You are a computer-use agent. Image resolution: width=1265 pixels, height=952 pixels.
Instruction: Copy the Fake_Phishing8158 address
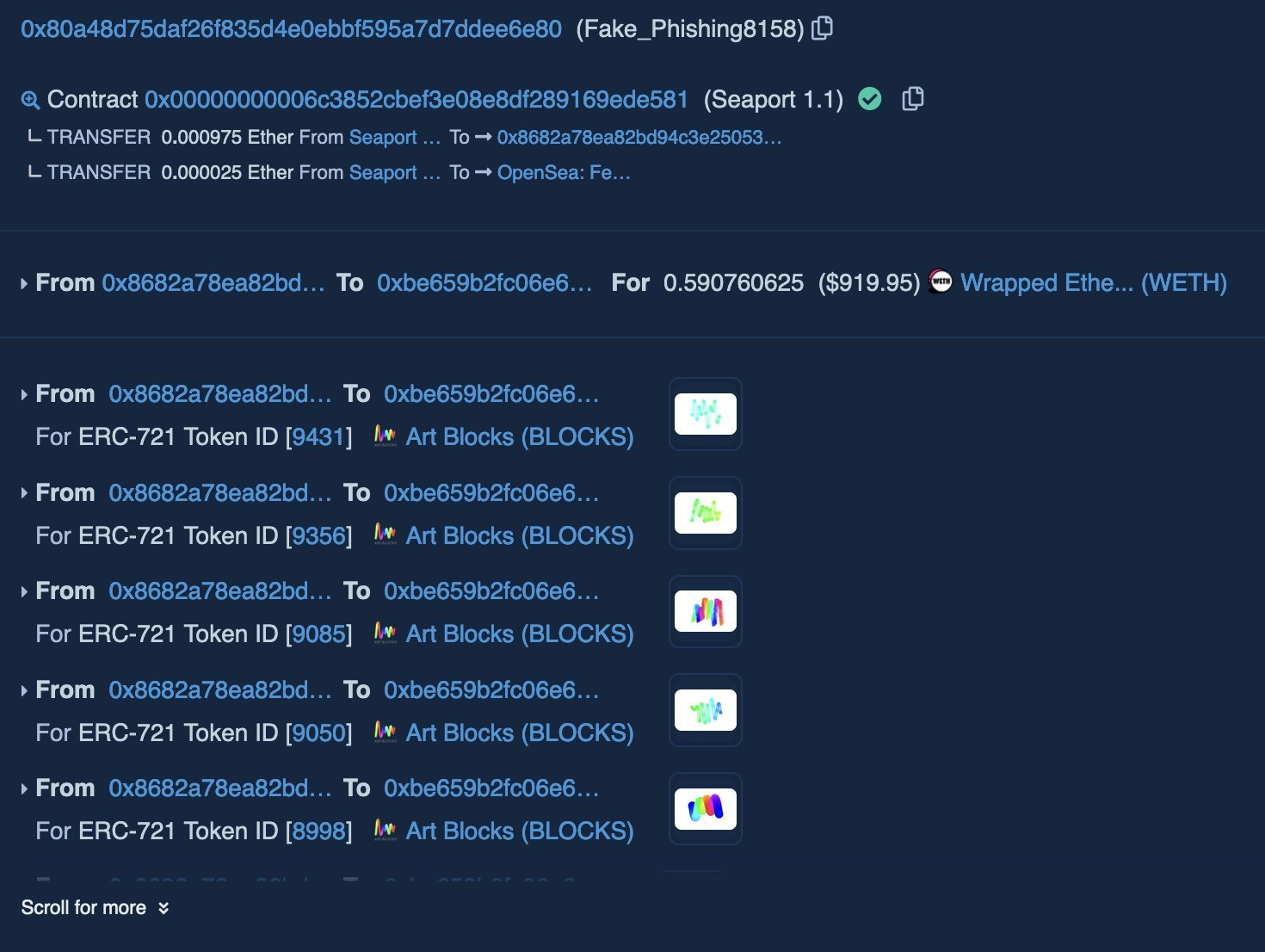(x=823, y=28)
